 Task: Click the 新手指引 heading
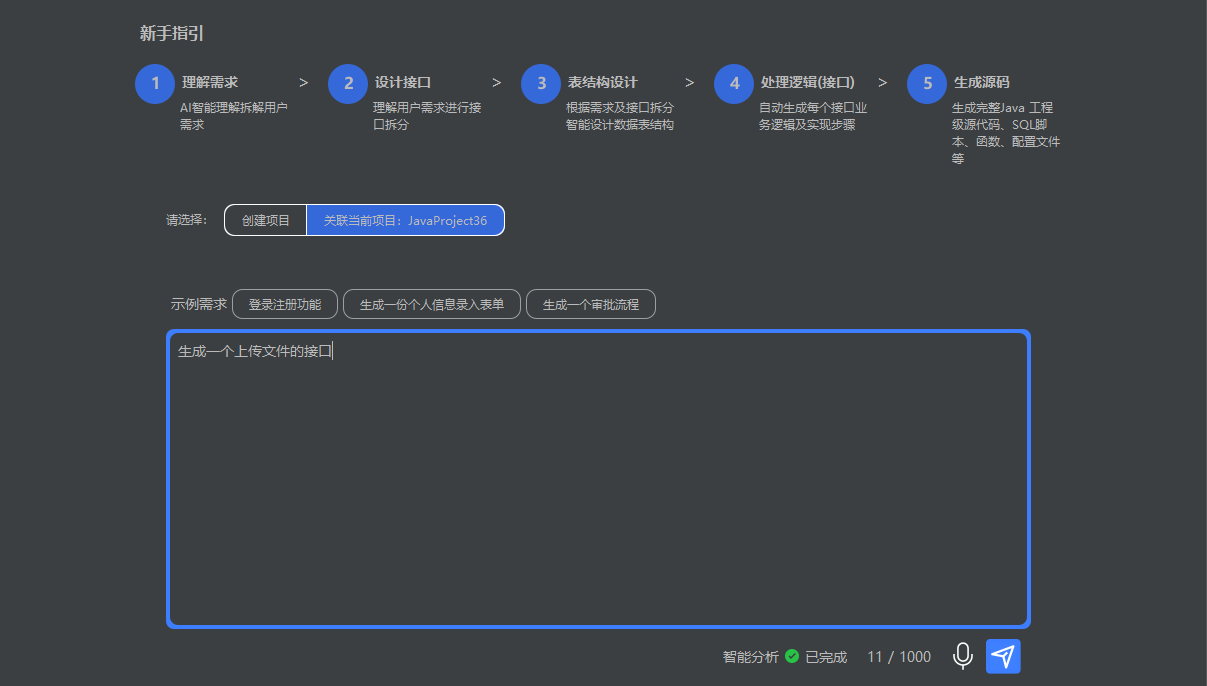pos(172,34)
